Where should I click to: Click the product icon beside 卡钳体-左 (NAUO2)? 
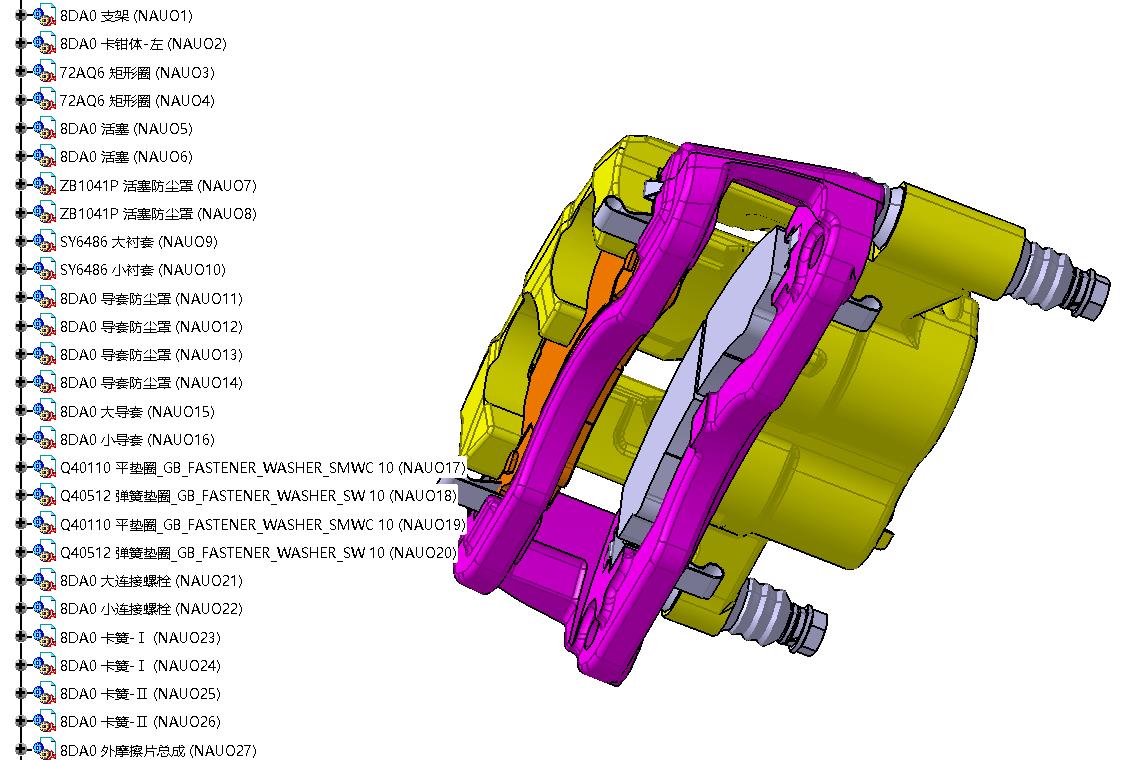pos(44,44)
